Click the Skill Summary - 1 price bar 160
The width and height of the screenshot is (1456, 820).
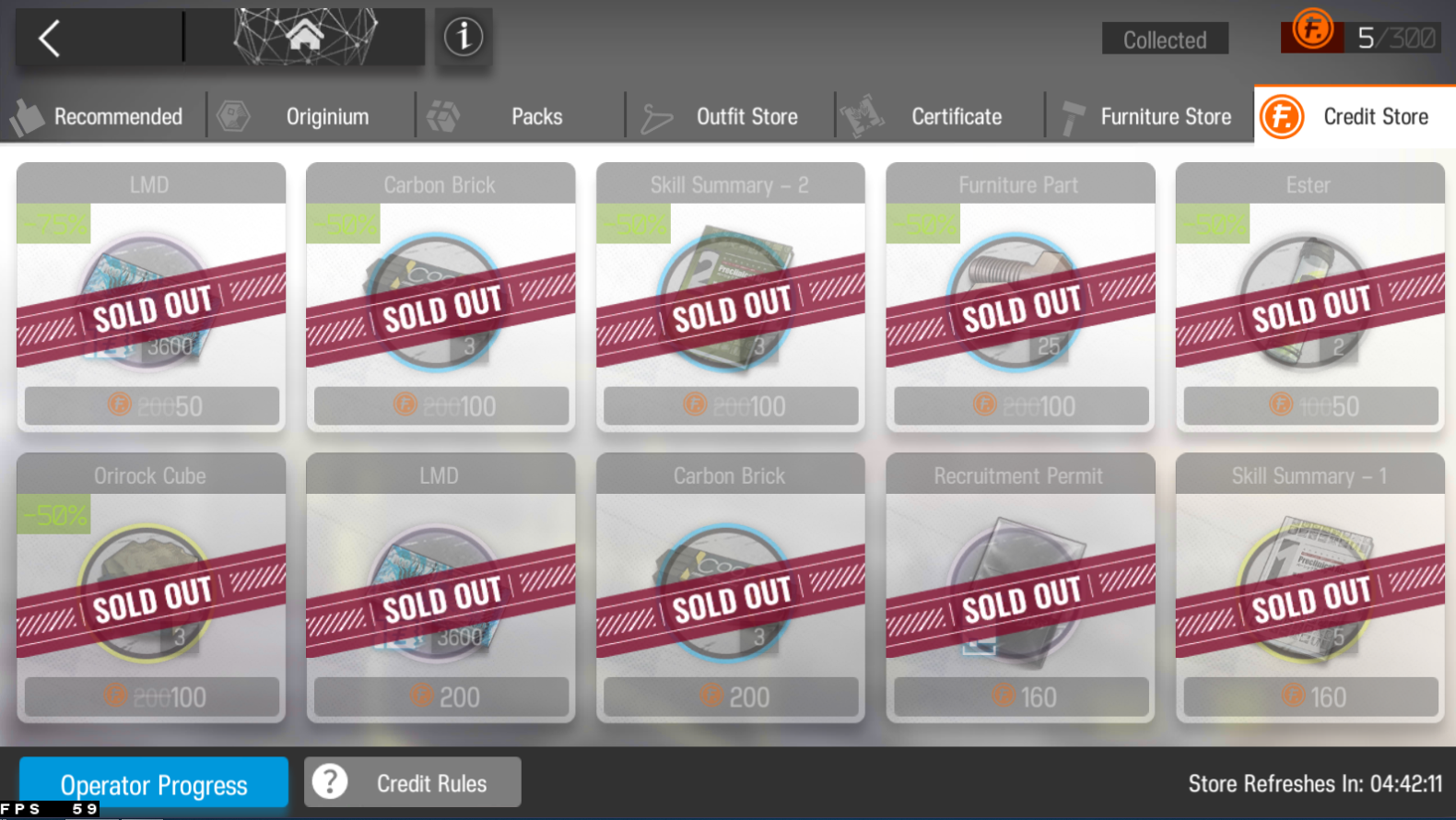coord(1310,697)
